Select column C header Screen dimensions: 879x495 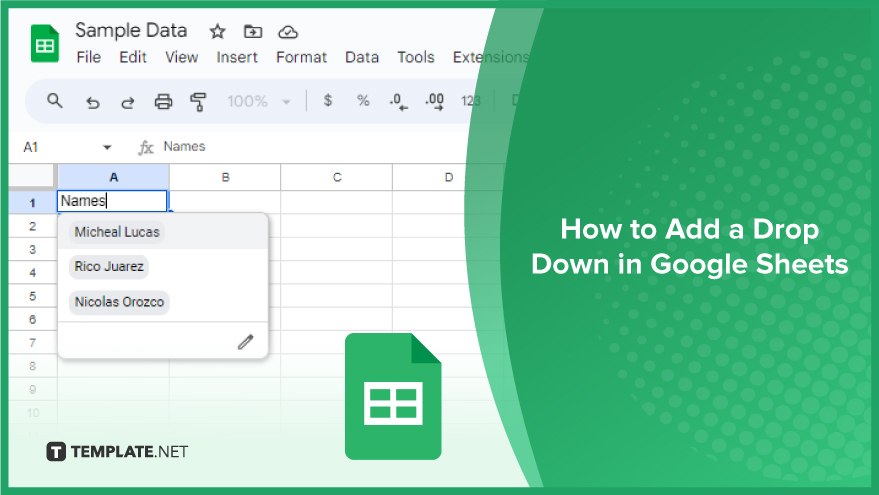pos(337,177)
